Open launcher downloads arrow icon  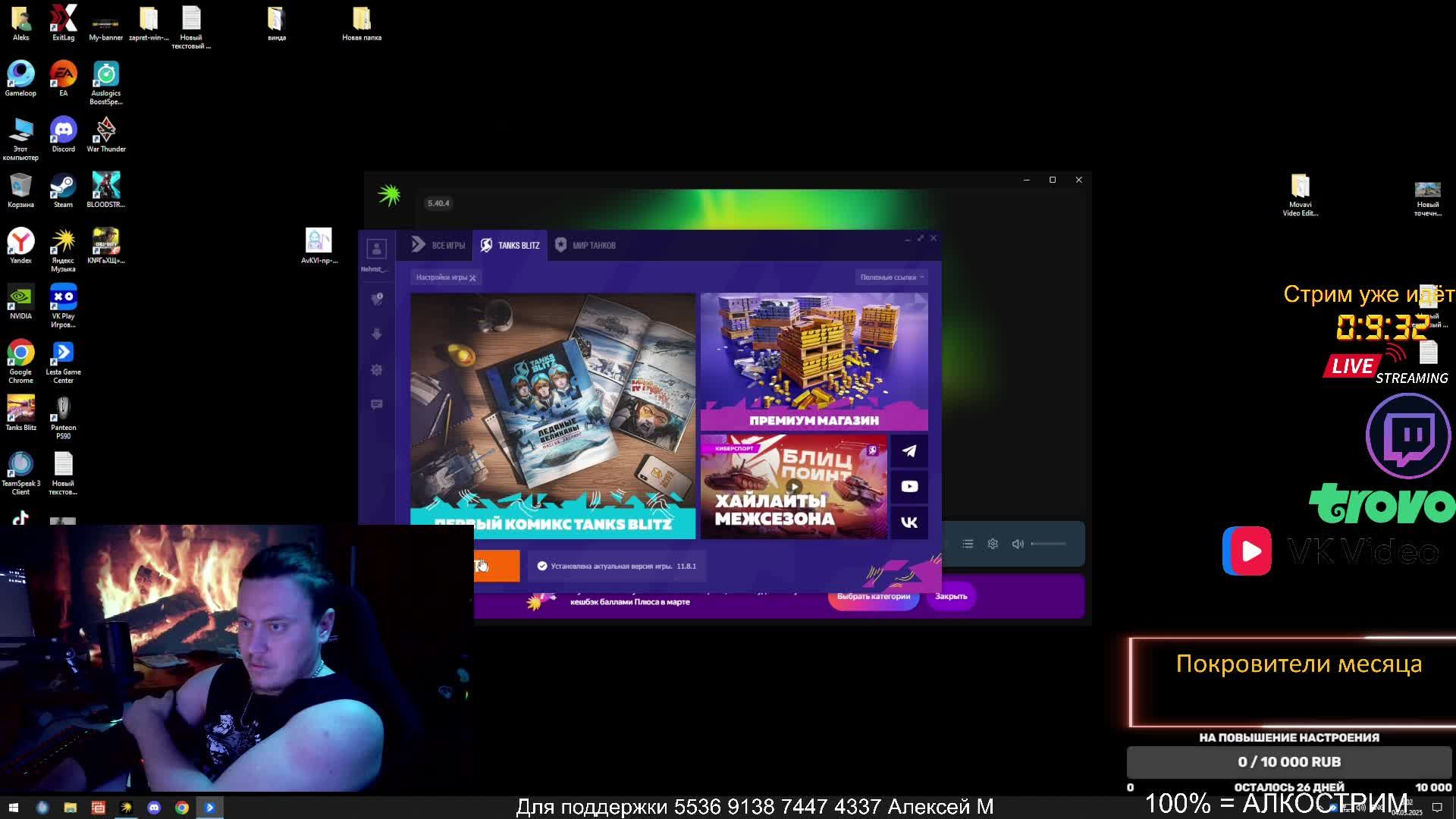[x=376, y=334]
